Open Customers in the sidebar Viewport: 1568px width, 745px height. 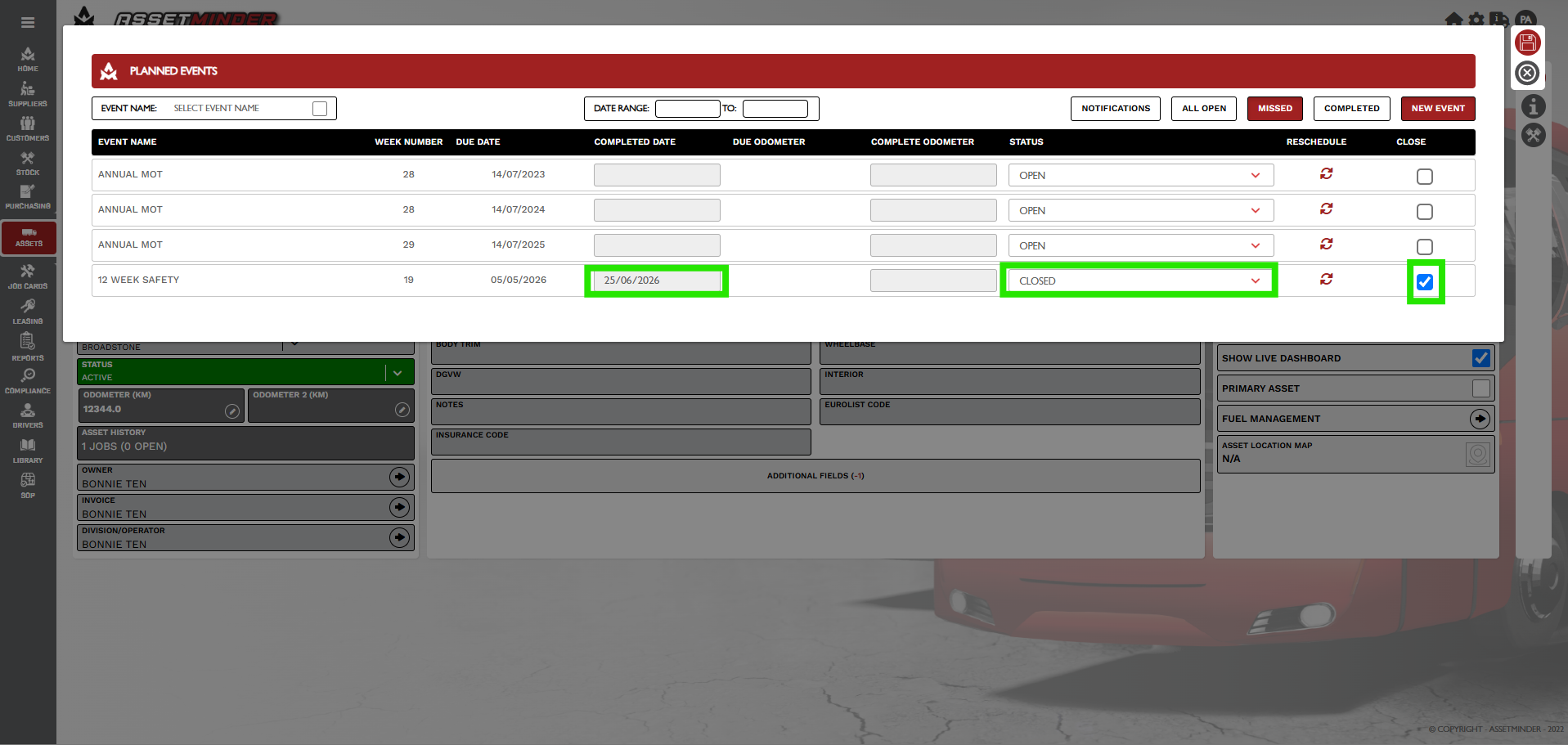coord(28,128)
